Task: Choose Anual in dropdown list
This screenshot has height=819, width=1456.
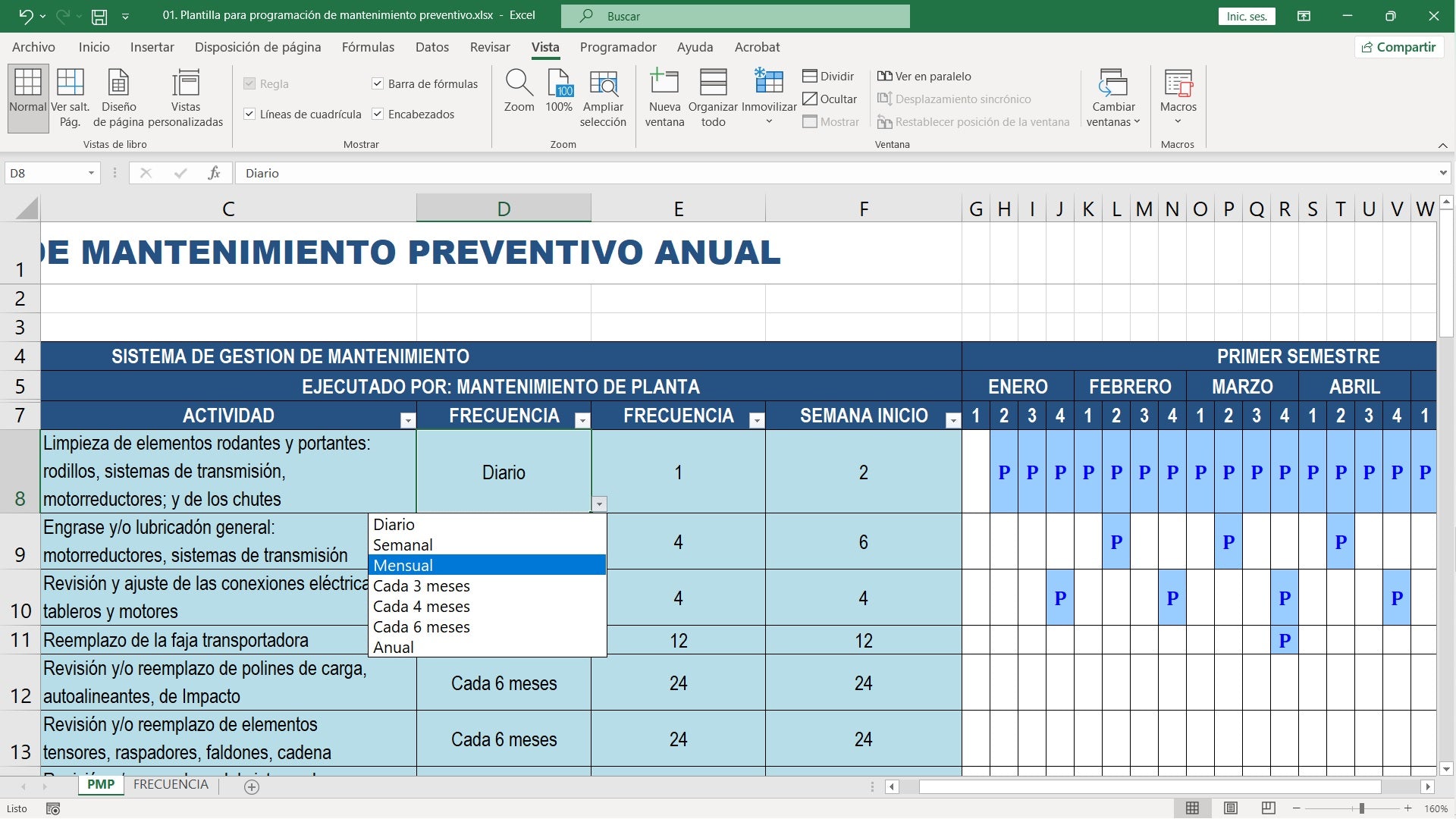Action: (487, 647)
